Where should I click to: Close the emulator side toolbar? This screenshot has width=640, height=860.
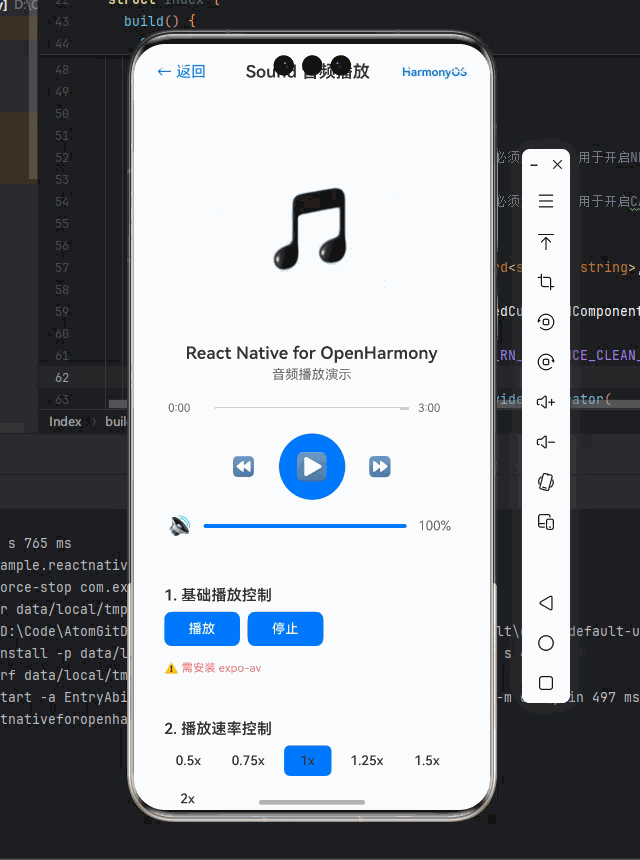pyautogui.click(x=558, y=165)
